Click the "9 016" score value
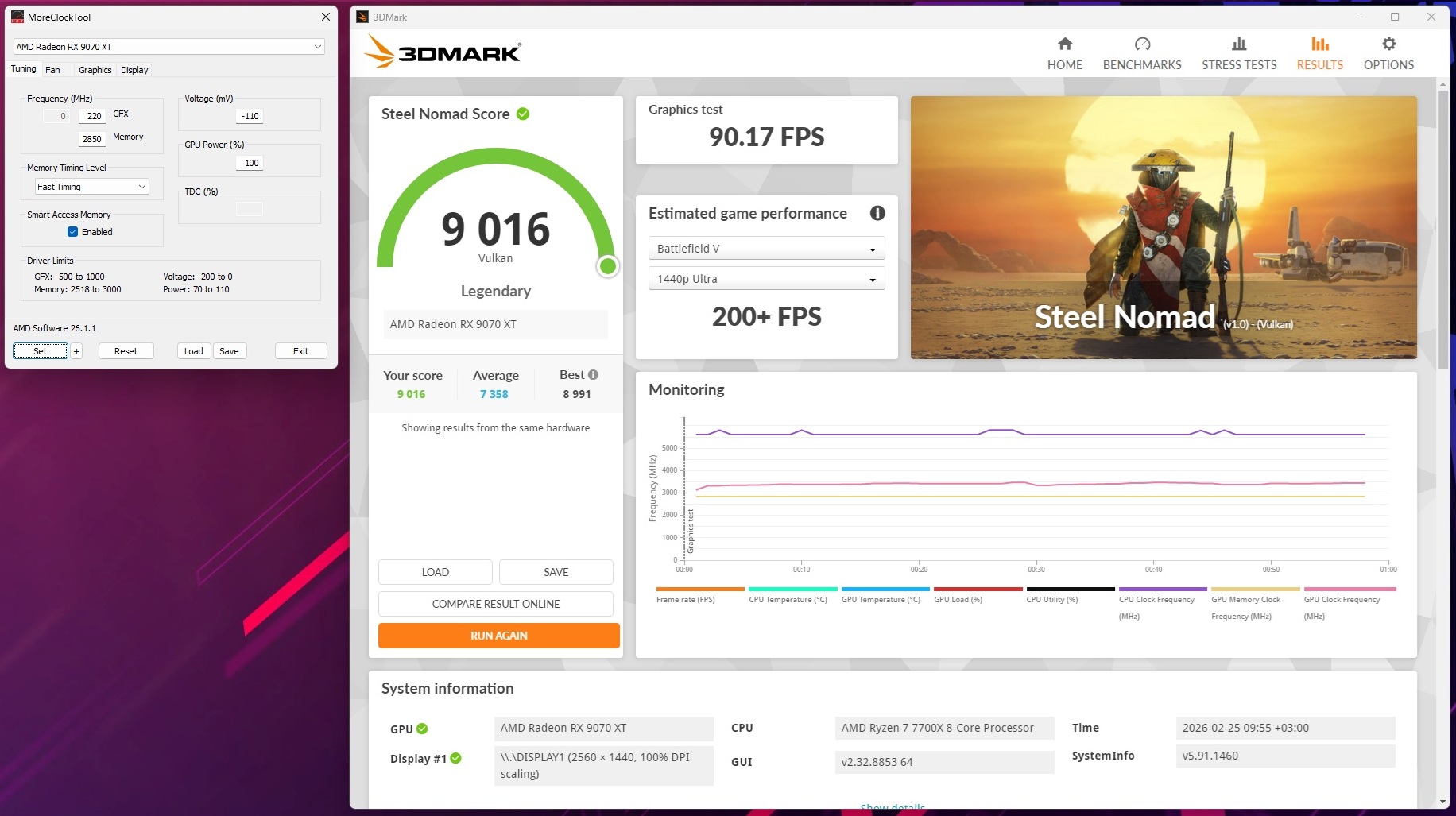This screenshot has width=1456, height=816. 495,229
